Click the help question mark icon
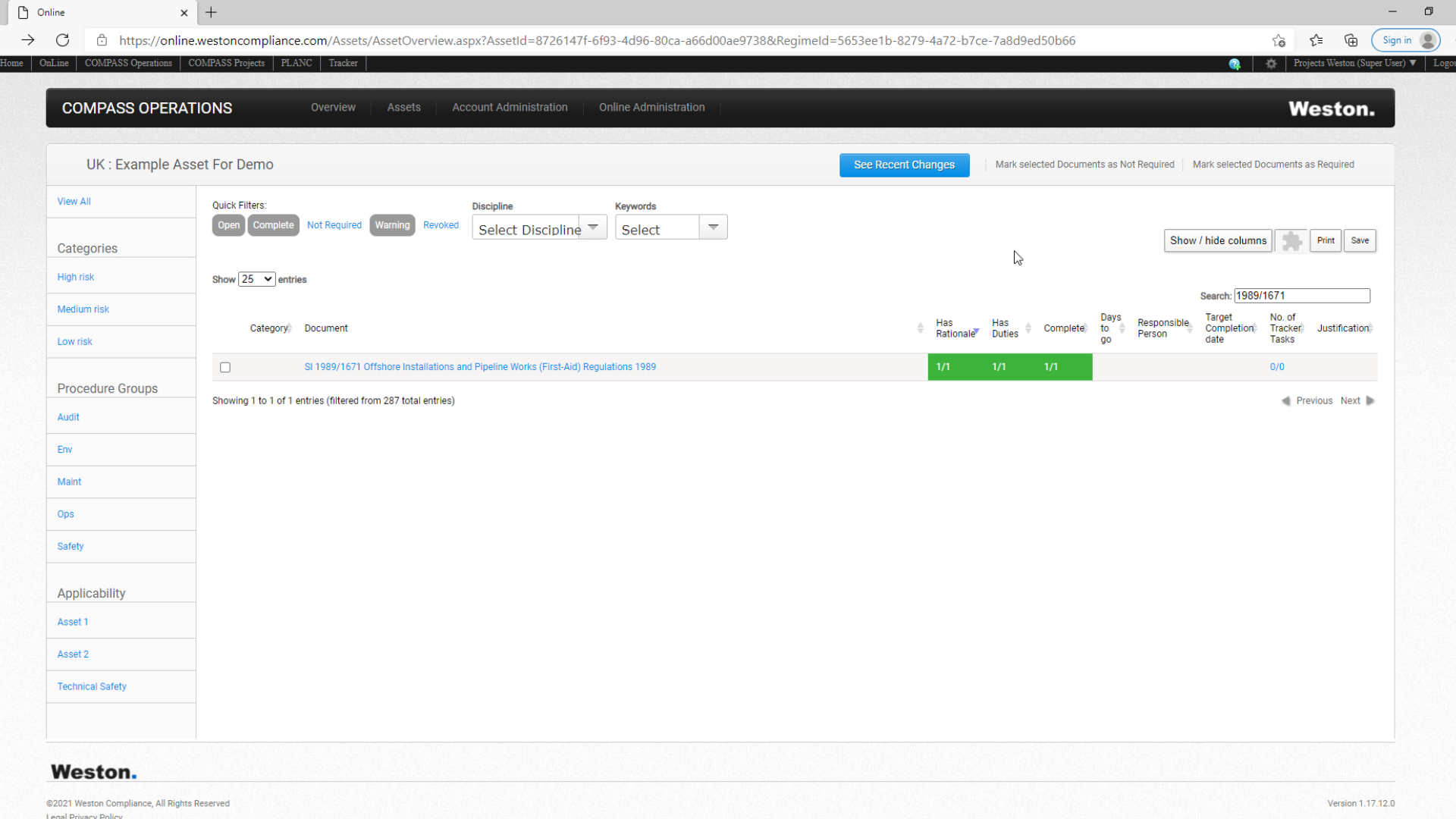 (1235, 64)
